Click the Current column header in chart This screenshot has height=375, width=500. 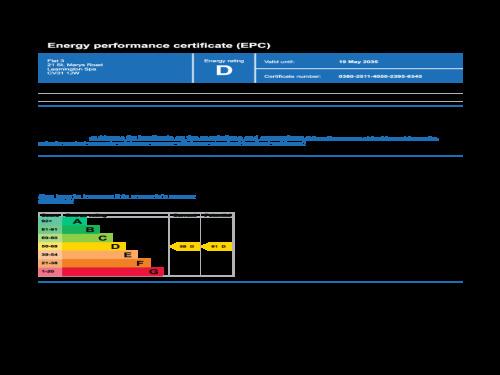(x=185, y=215)
